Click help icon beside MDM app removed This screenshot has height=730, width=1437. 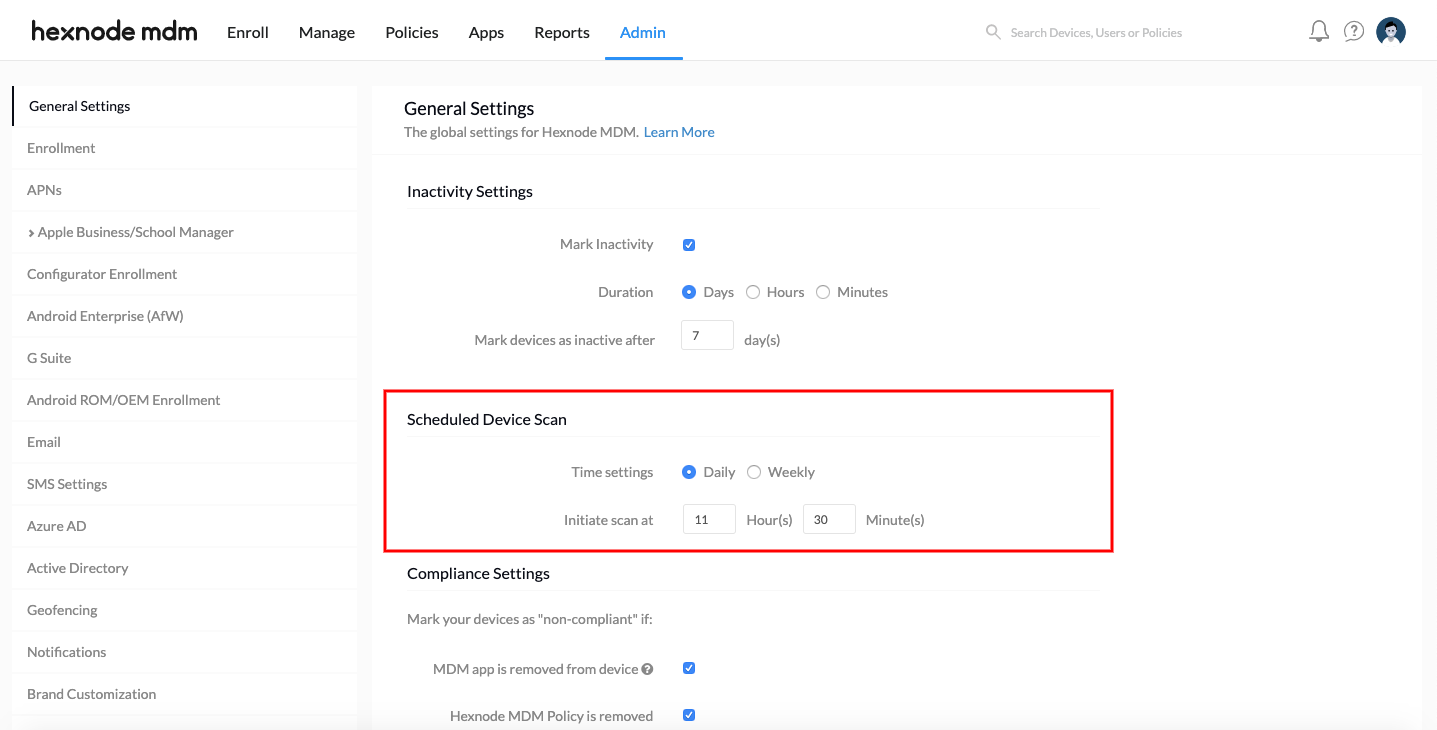pyautogui.click(x=647, y=669)
